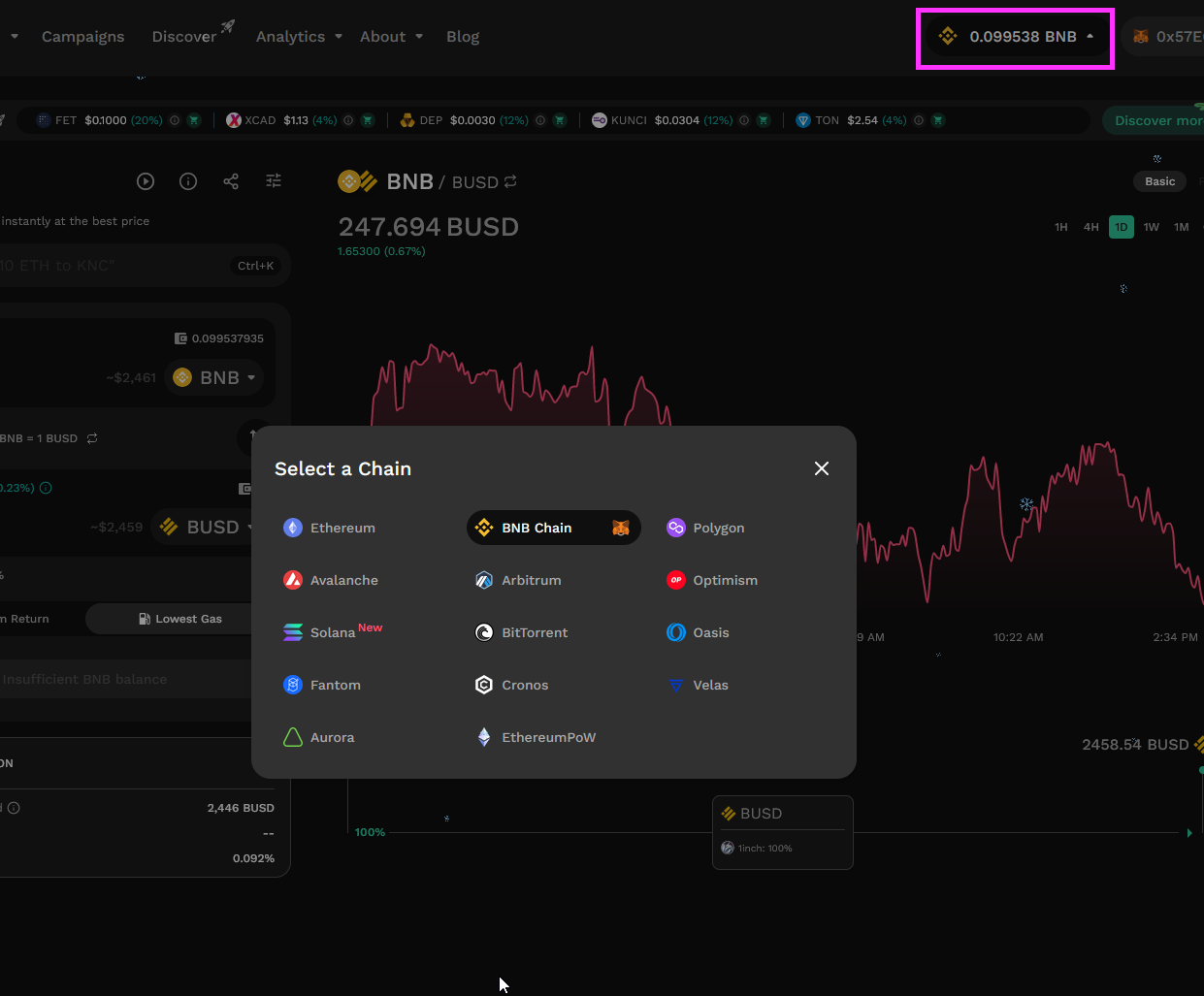The image size is (1204, 996).
Task: Share the swap via the share icon
Action: pyautogui.click(x=231, y=181)
